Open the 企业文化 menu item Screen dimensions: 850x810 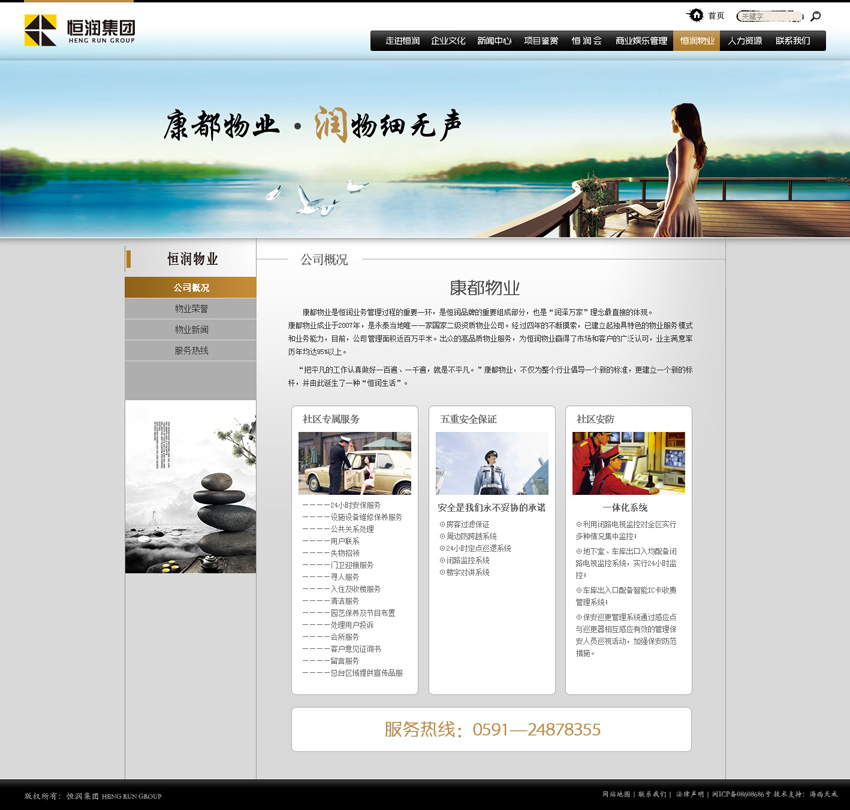[x=448, y=41]
